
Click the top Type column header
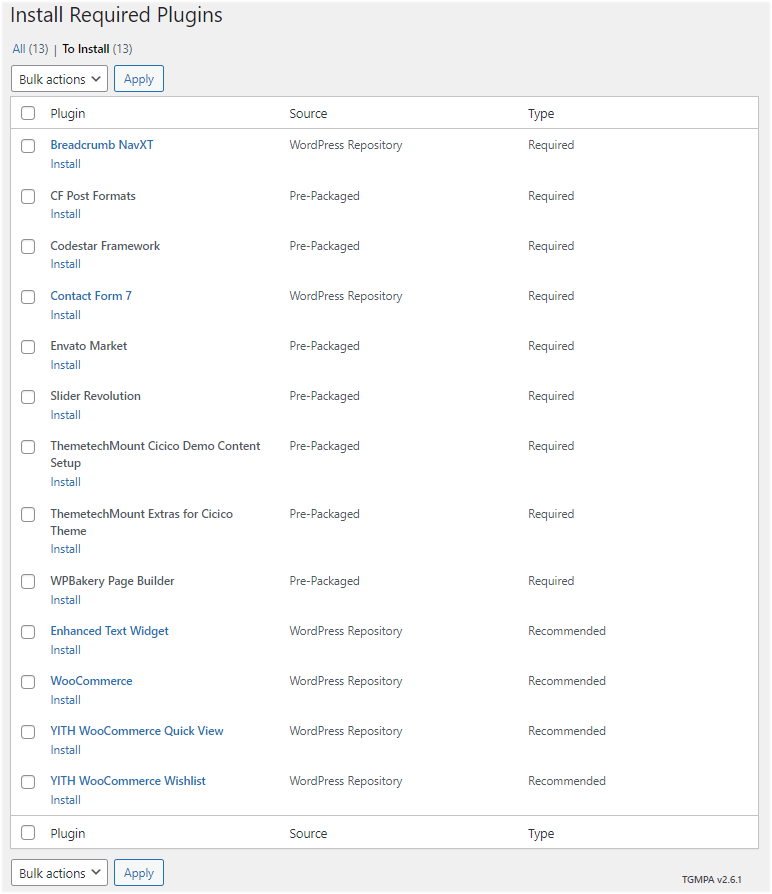[x=541, y=113]
